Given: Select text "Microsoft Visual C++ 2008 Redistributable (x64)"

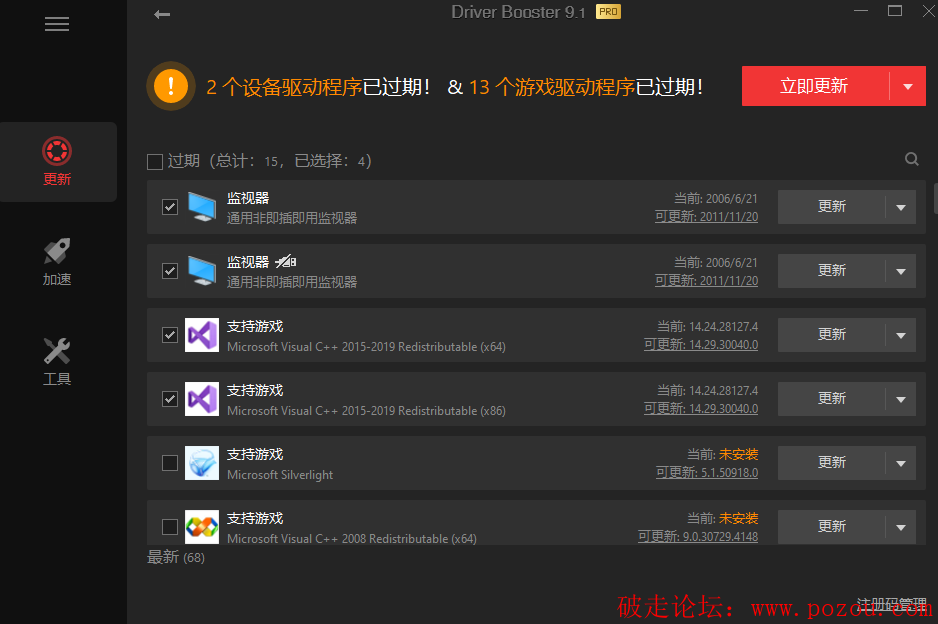Looking at the screenshot, I should (352, 538).
